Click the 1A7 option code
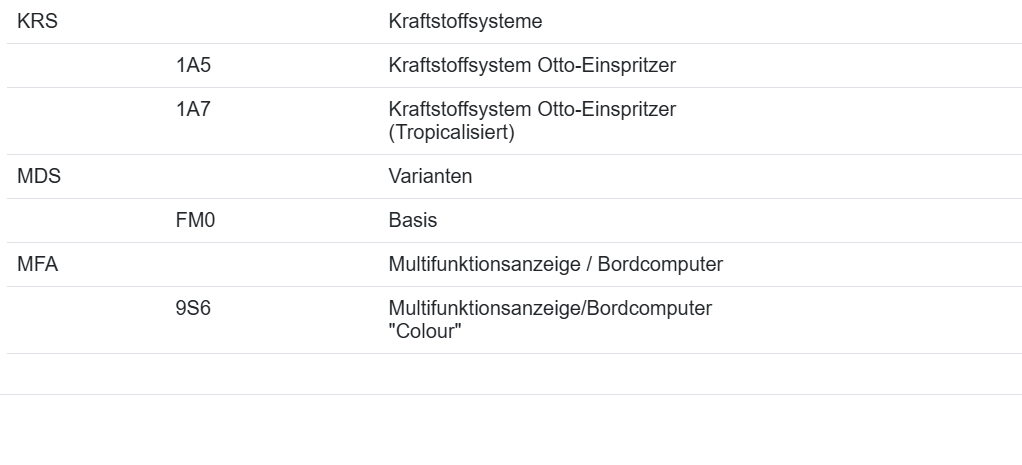 [193, 110]
